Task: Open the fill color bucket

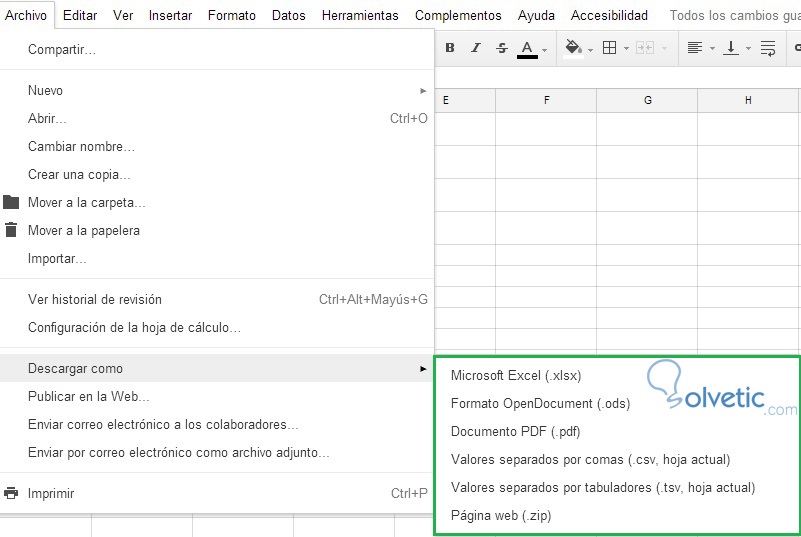Action: coord(573,49)
